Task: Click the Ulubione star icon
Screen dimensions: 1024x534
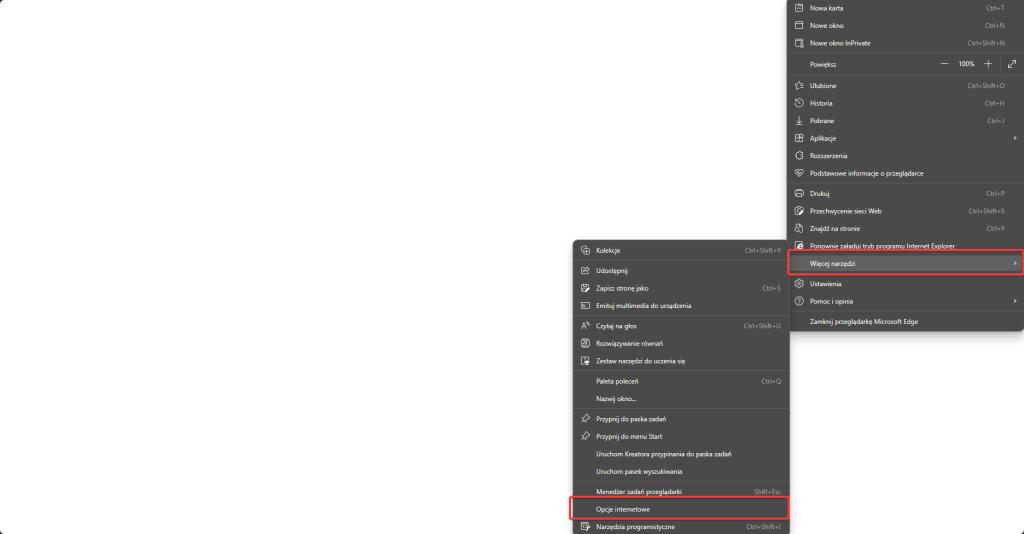Action: pos(799,86)
